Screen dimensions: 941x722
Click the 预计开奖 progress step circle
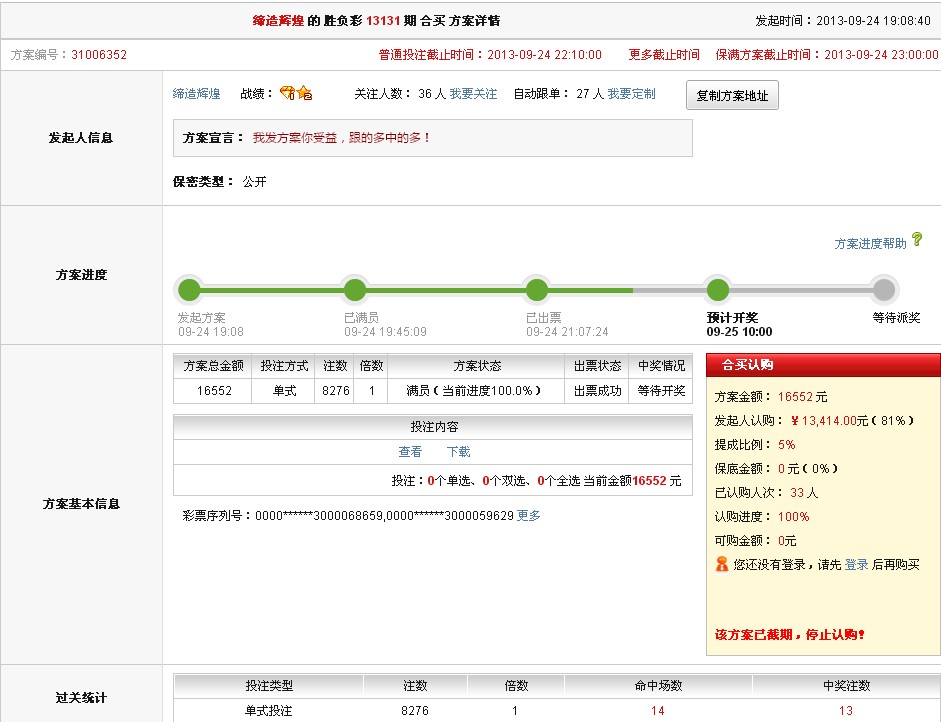(717, 290)
